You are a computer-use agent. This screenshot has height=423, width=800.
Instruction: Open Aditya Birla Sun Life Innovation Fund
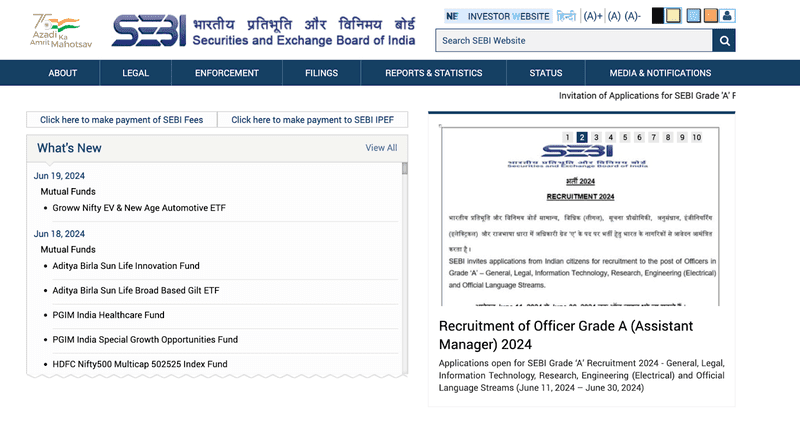126,266
